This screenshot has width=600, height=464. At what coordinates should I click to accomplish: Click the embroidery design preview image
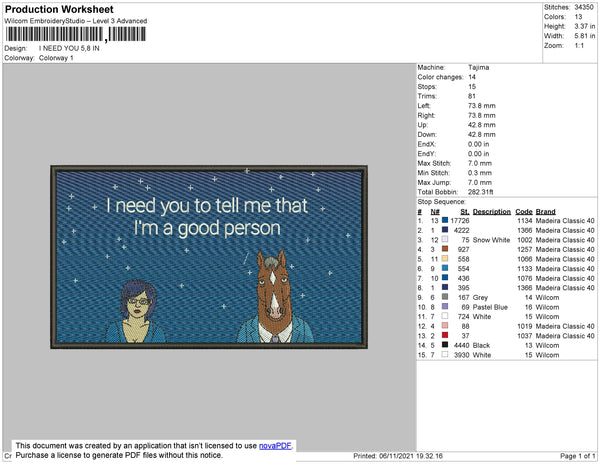coord(209,257)
